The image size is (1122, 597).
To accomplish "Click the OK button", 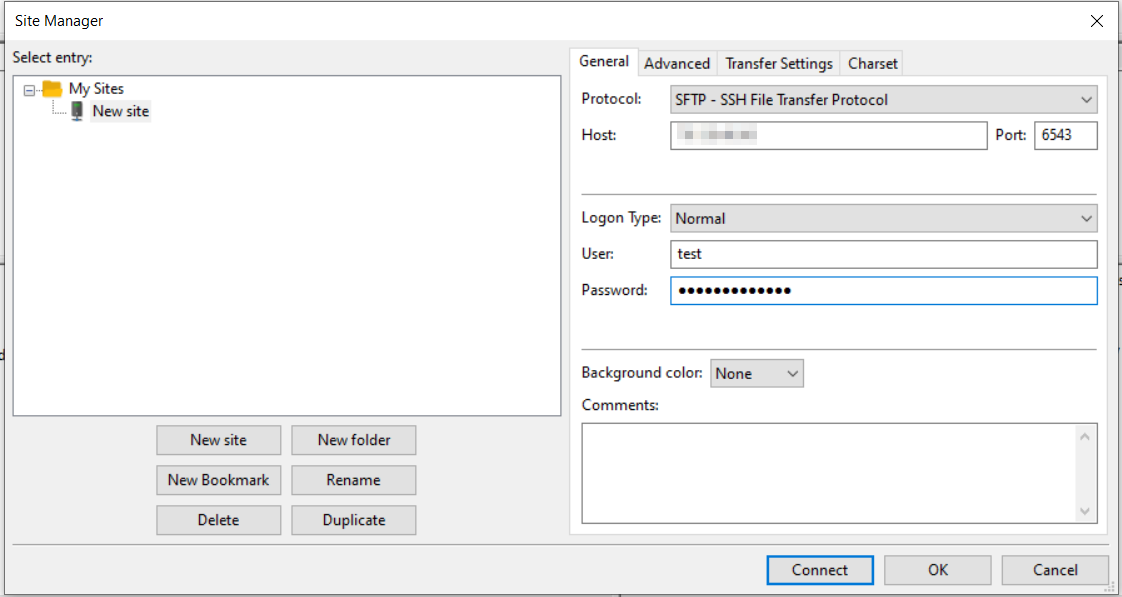I will point(937,570).
